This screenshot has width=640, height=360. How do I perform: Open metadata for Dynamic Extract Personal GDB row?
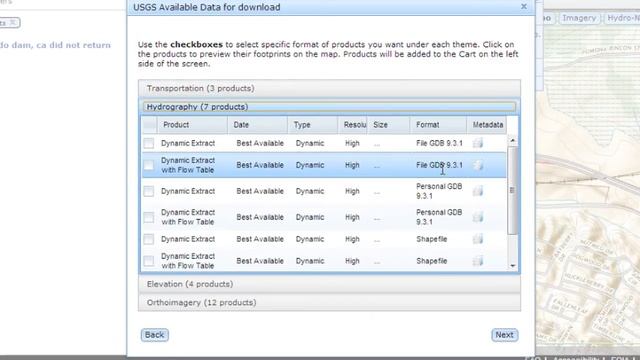pos(478,191)
